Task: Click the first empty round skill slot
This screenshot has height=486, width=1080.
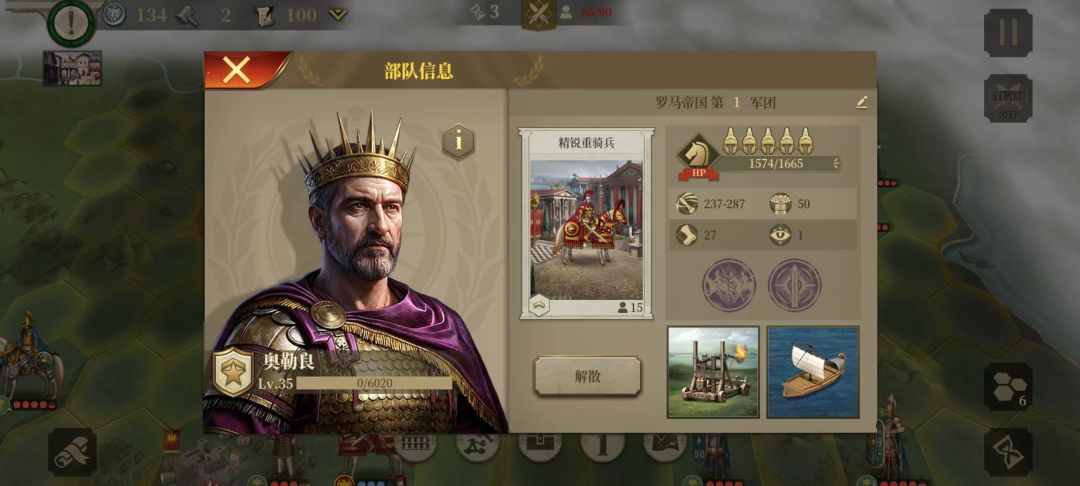Action: point(729,285)
